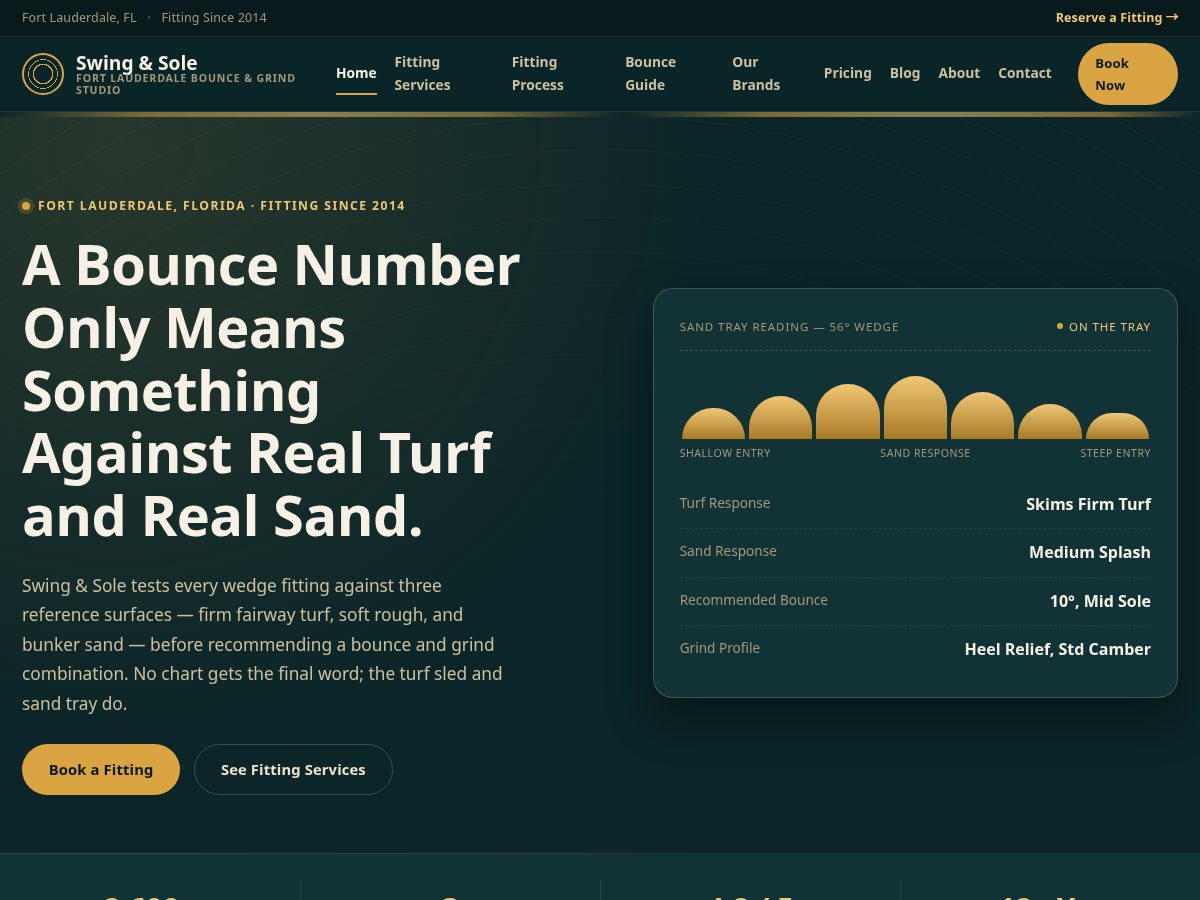Screen dimensions: 1200x900
Task: Open the Pricing page
Action: tap(848, 73)
